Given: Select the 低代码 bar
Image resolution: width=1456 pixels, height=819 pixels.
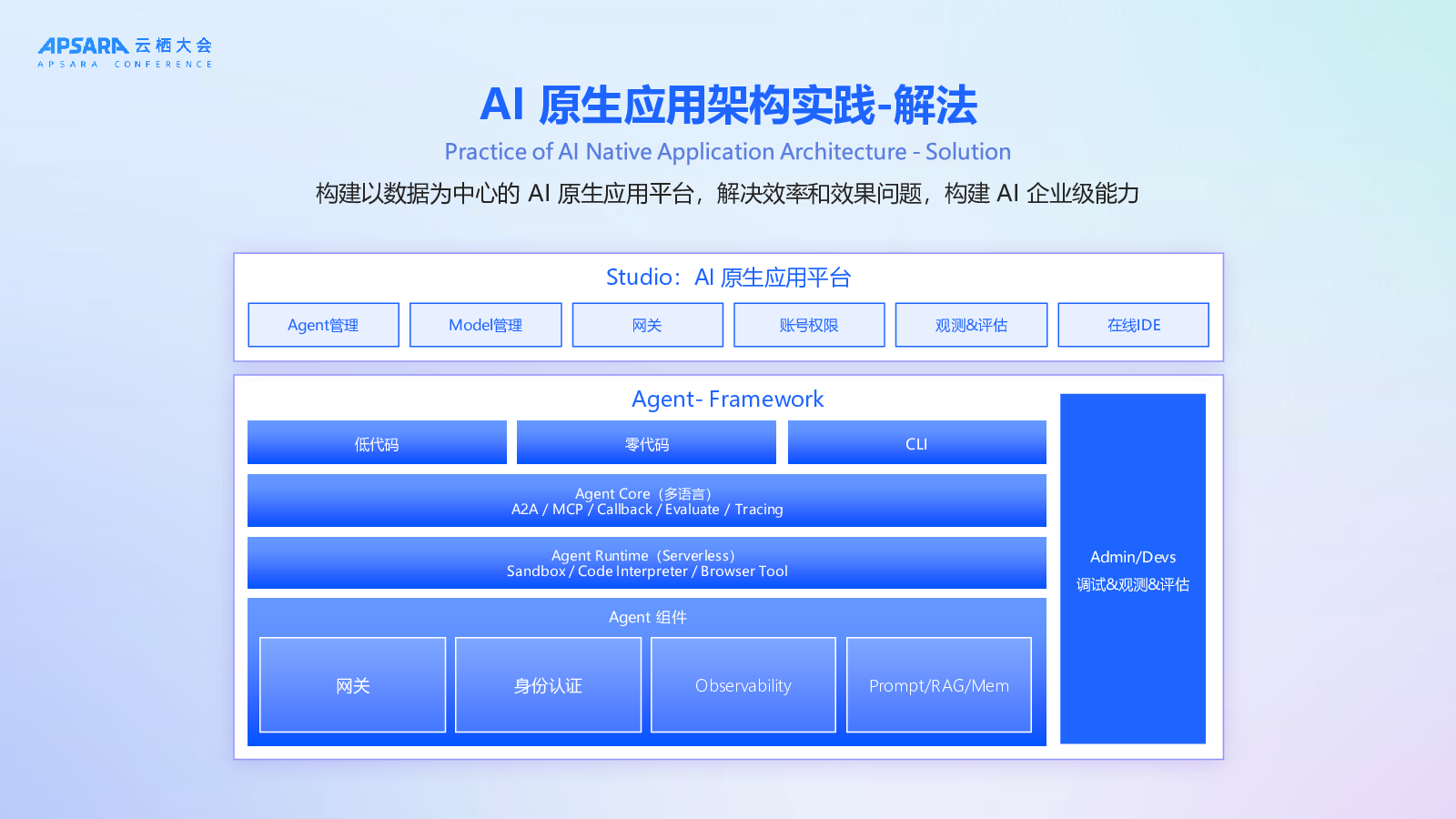Looking at the screenshot, I should coord(377,442).
